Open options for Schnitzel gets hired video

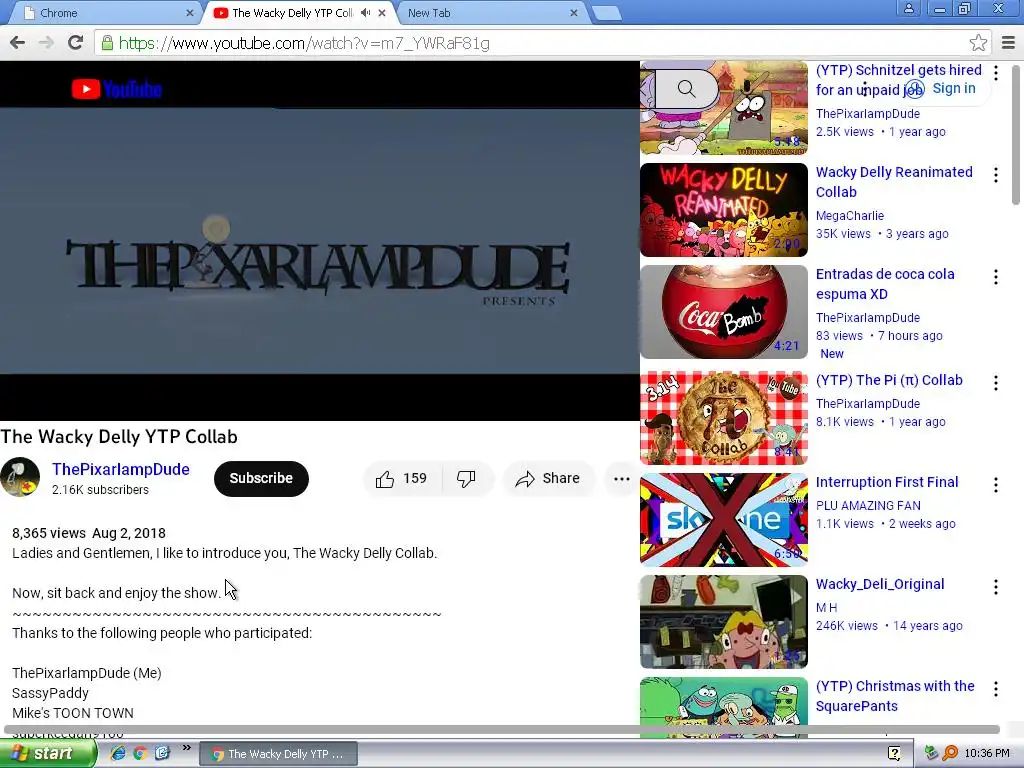coord(995,72)
